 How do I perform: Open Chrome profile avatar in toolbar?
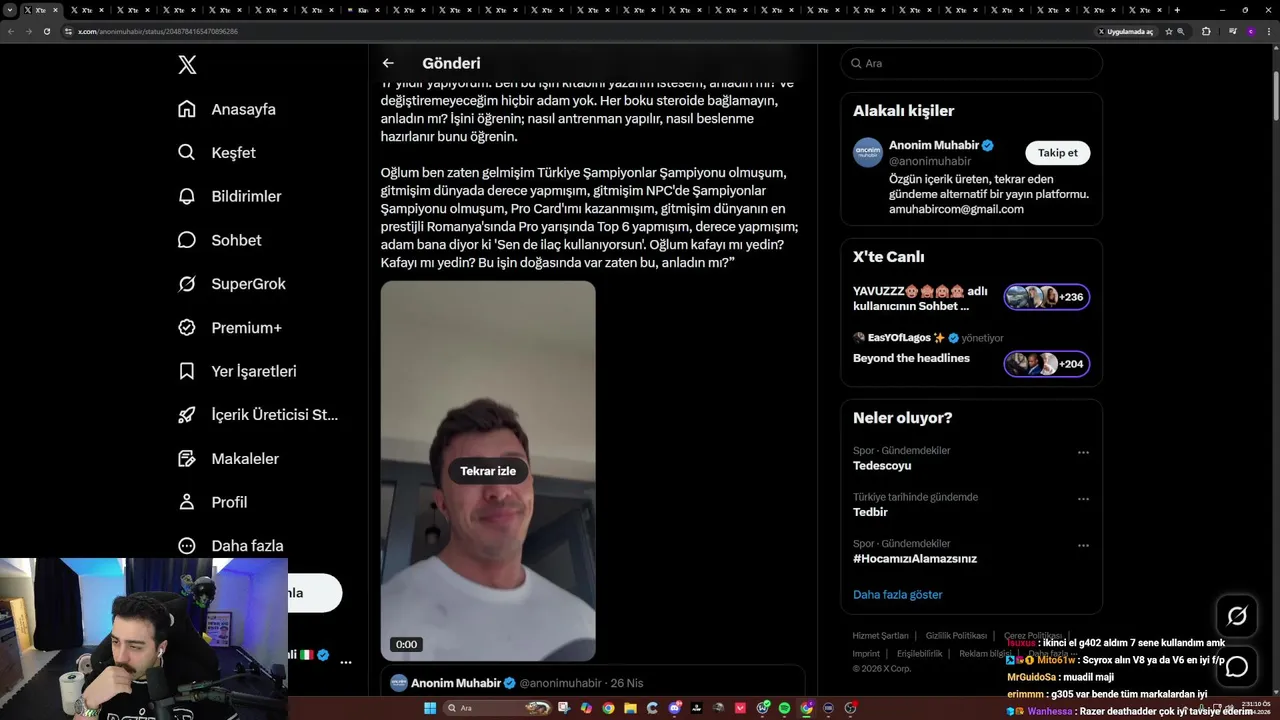(x=1249, y=31)
